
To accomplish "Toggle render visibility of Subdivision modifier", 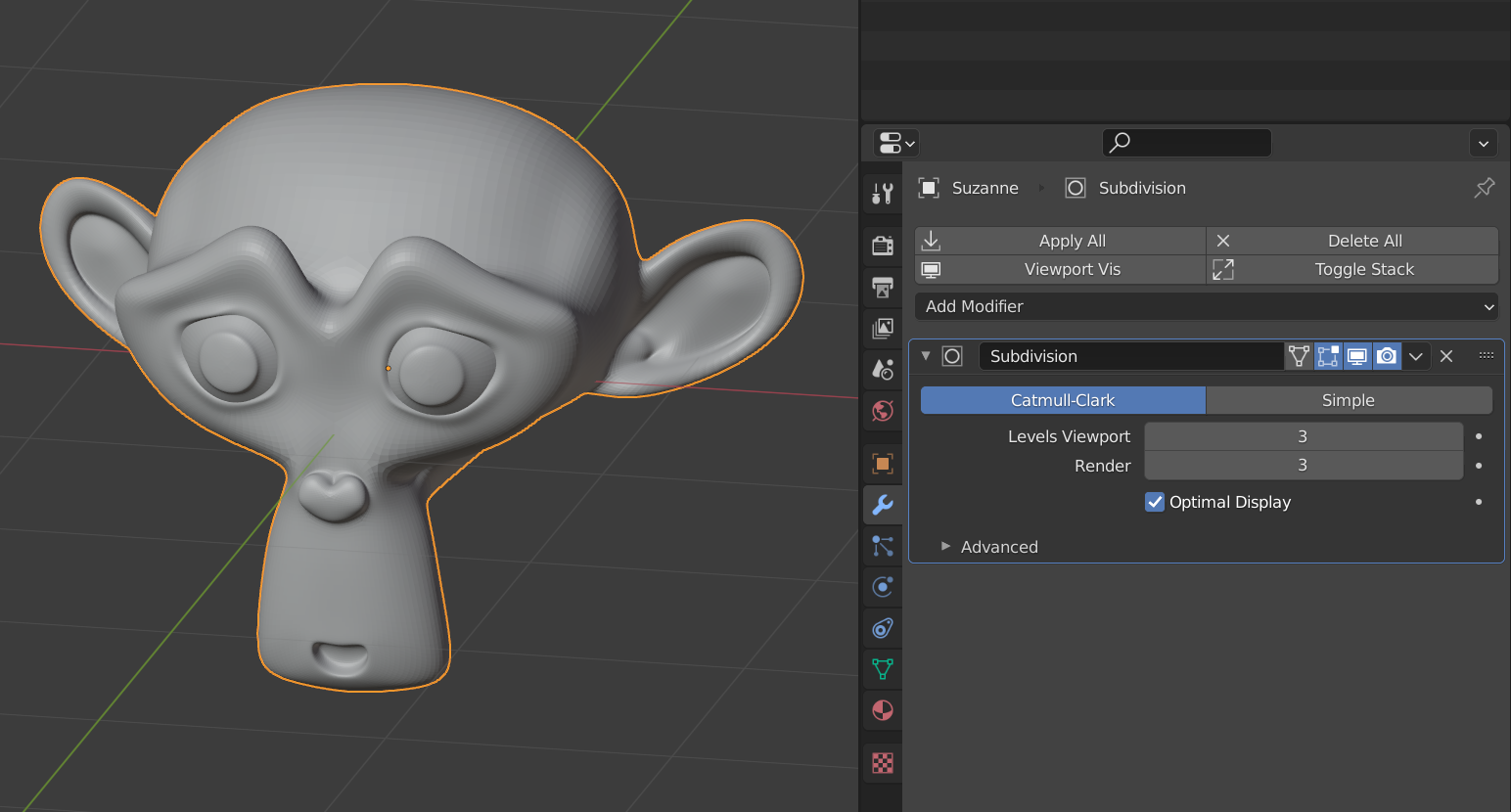I will 1387,356.
